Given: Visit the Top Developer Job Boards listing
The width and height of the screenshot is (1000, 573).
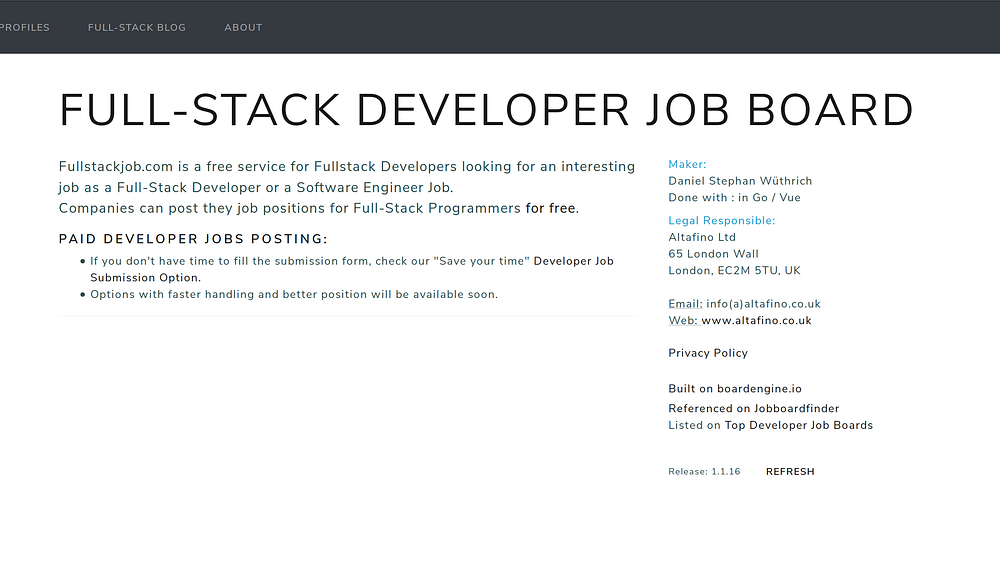Looking at the screenshot, I should [799, 425].
